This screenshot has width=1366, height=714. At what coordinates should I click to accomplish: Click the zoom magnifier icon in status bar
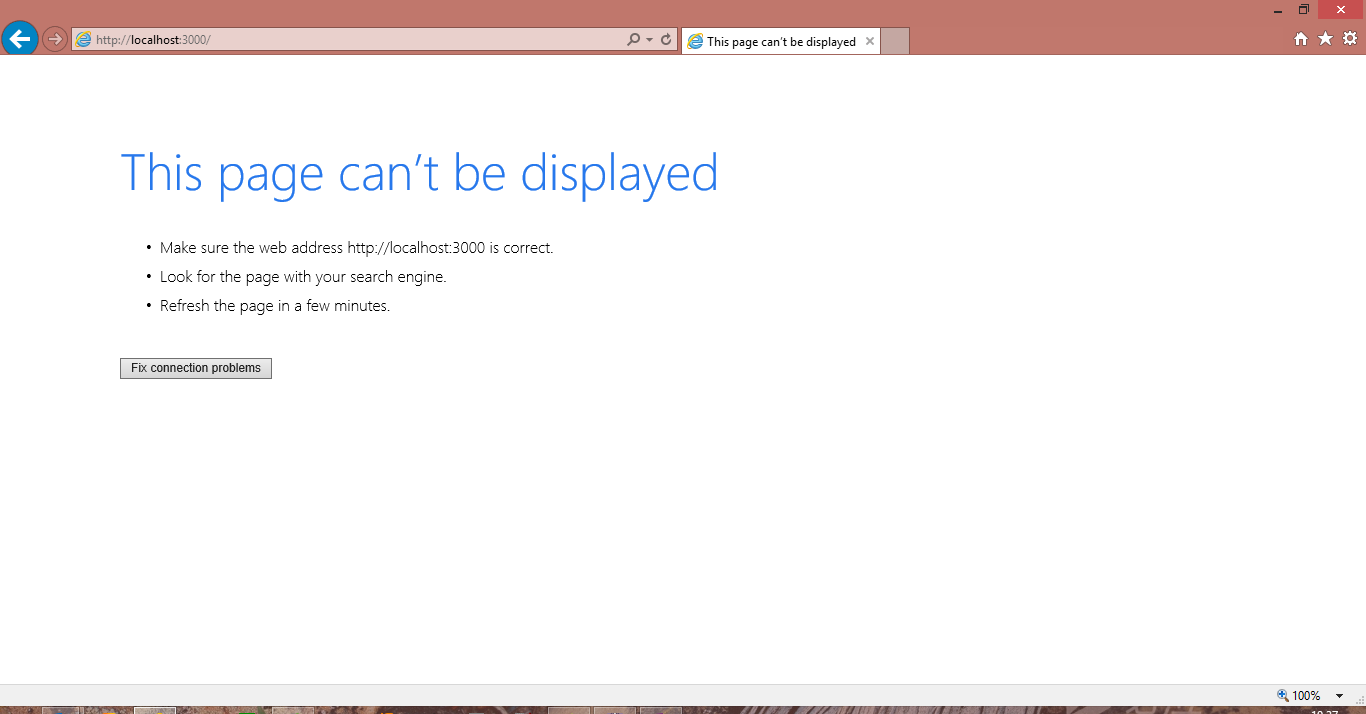(x=1283, y=695)
